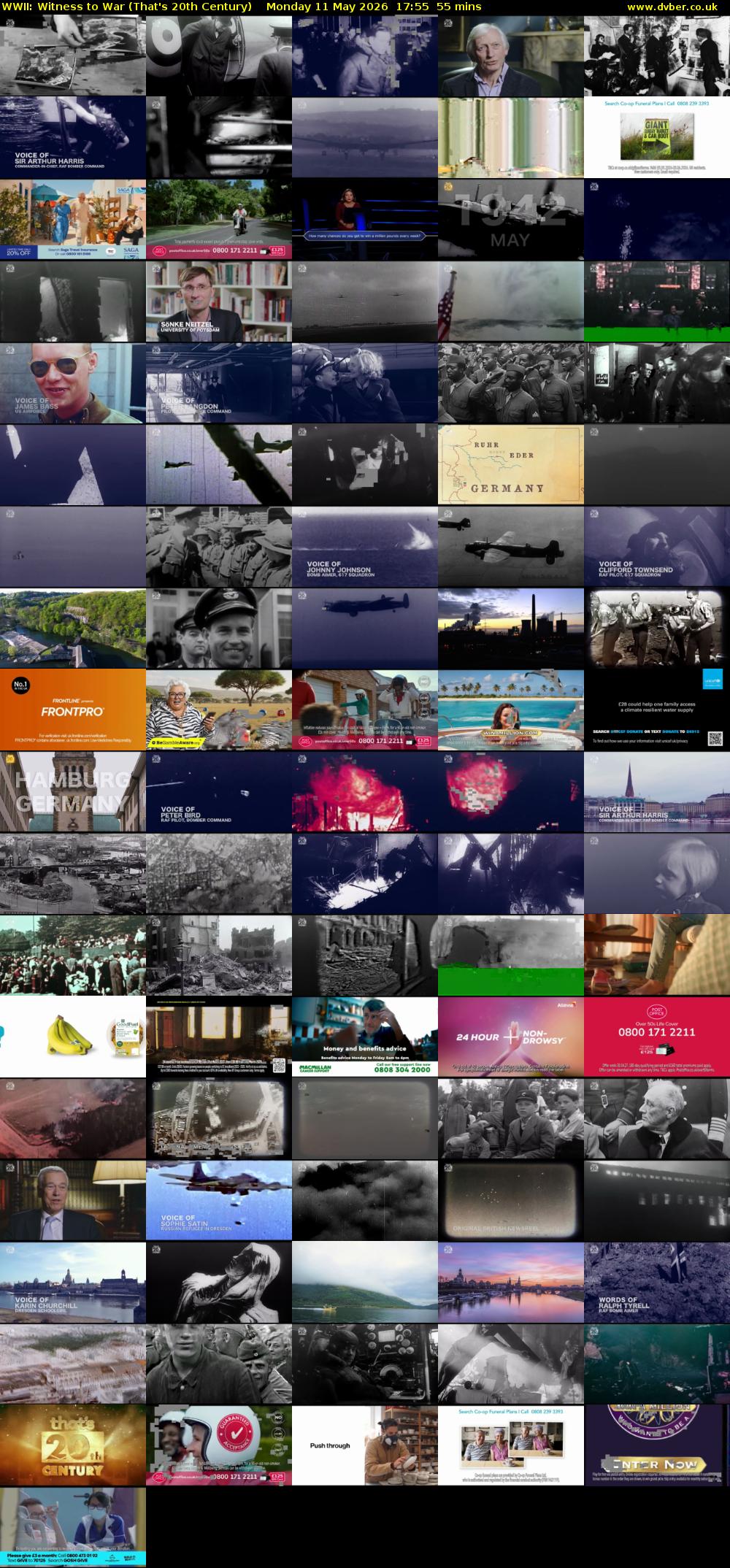Open the 1942 May title thumbnail
Screen dimensions: 730x1568
coord(511,219)
